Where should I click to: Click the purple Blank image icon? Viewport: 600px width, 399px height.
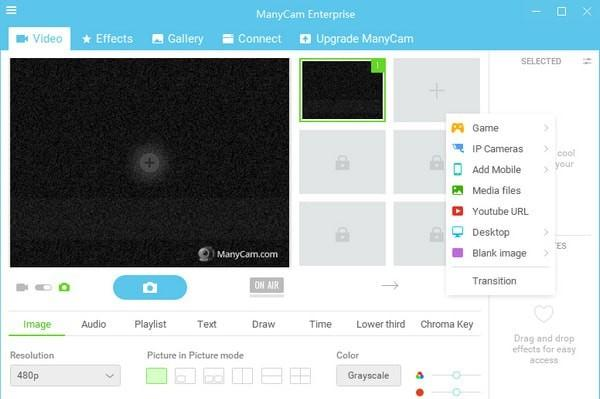[x=458, y=253]
